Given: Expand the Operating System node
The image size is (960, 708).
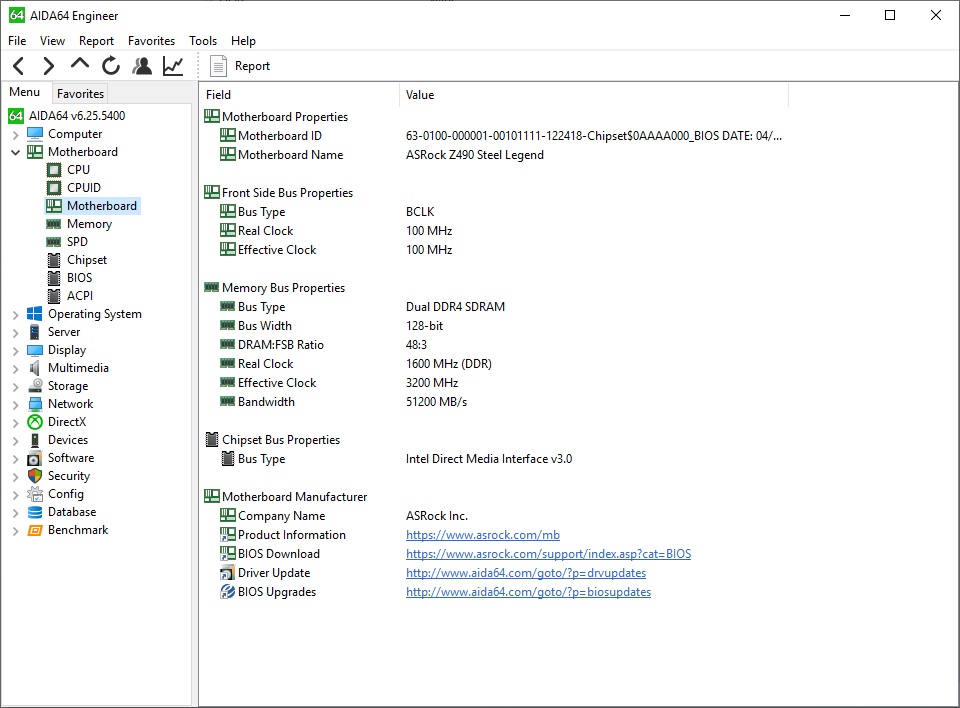Looking at the screenshot, I should 15,314.
